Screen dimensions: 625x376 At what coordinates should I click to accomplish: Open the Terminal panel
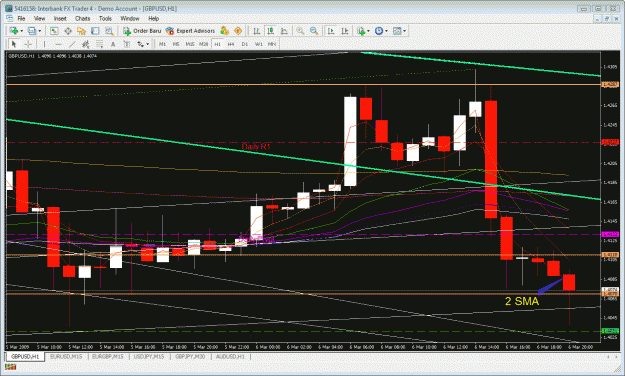[x=95, y=31]
